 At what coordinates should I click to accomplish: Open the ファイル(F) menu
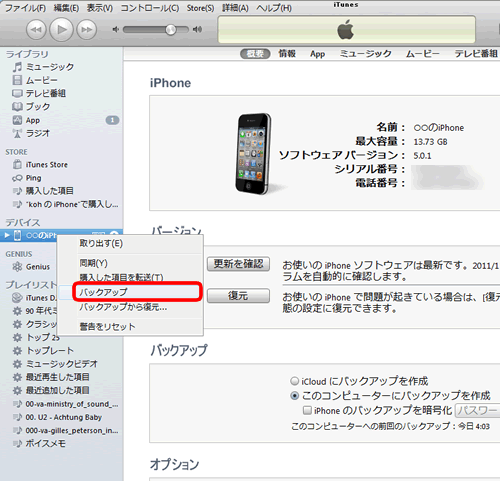pyautogui.click(x=25, y=8)
